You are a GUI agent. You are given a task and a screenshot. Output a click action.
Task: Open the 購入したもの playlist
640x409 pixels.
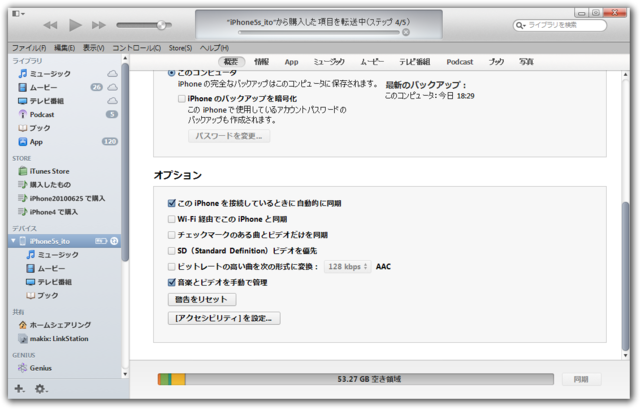click(x=44, y=184)
